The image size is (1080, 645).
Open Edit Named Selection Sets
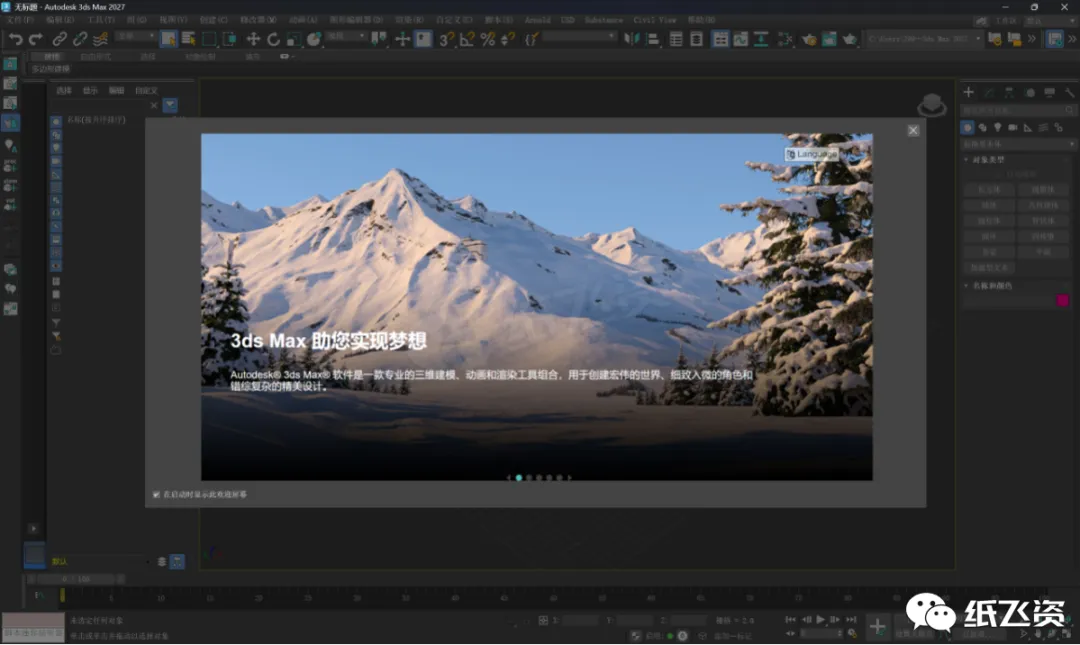coord(531,39)
